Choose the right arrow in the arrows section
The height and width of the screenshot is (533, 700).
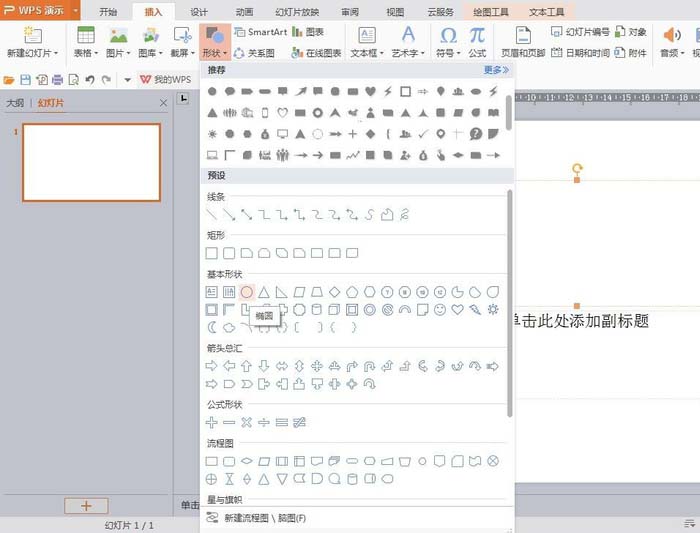(x=211, y=366)
